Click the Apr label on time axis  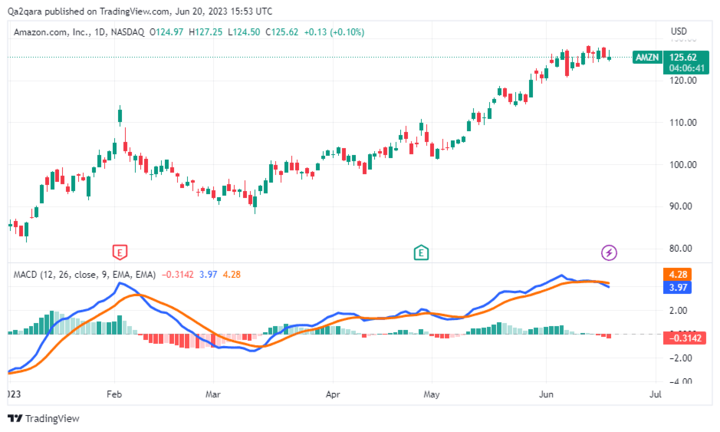click(333, 394)
